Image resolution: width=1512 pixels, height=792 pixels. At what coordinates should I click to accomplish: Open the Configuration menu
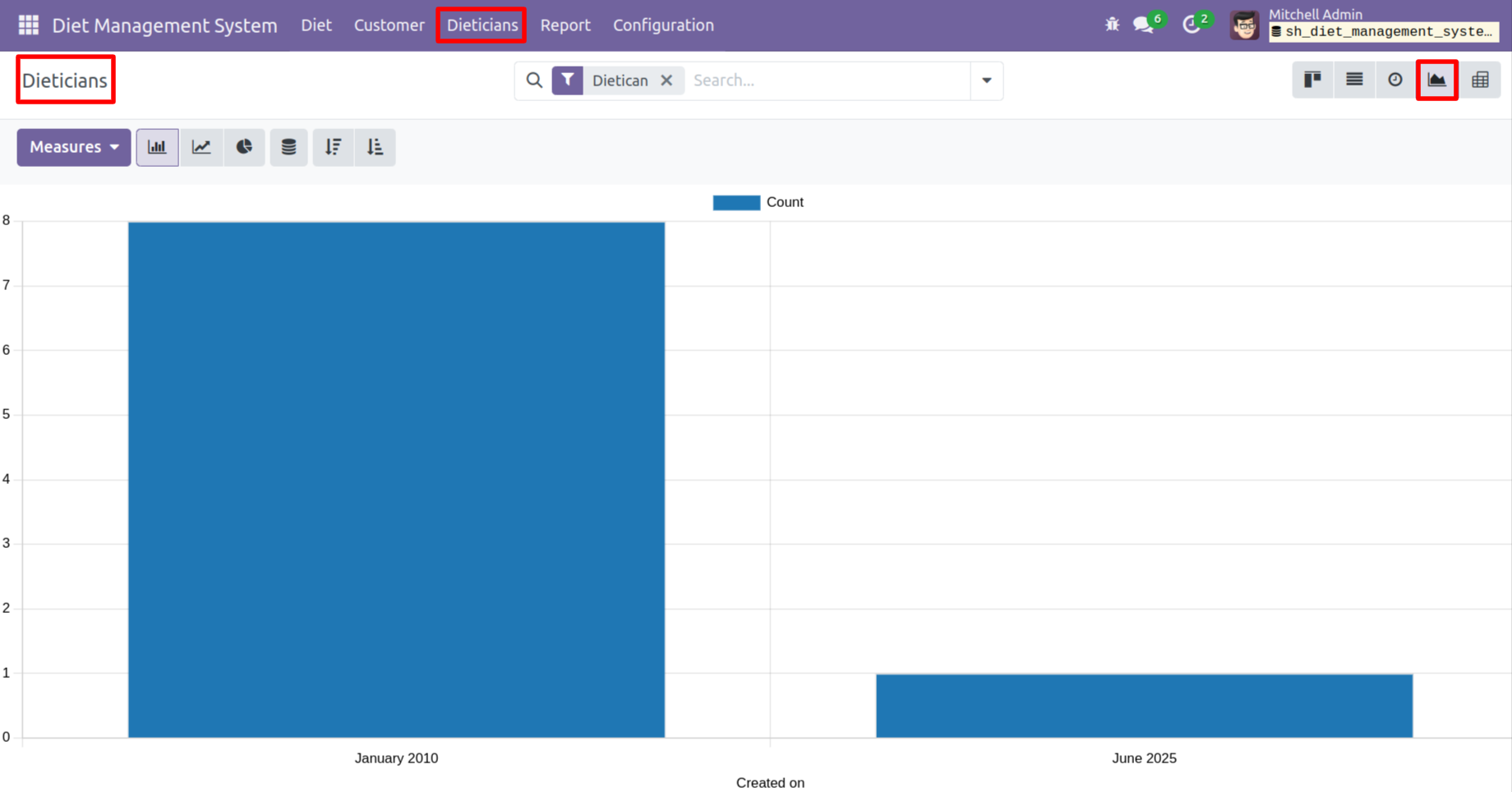(x=663, y=25)
